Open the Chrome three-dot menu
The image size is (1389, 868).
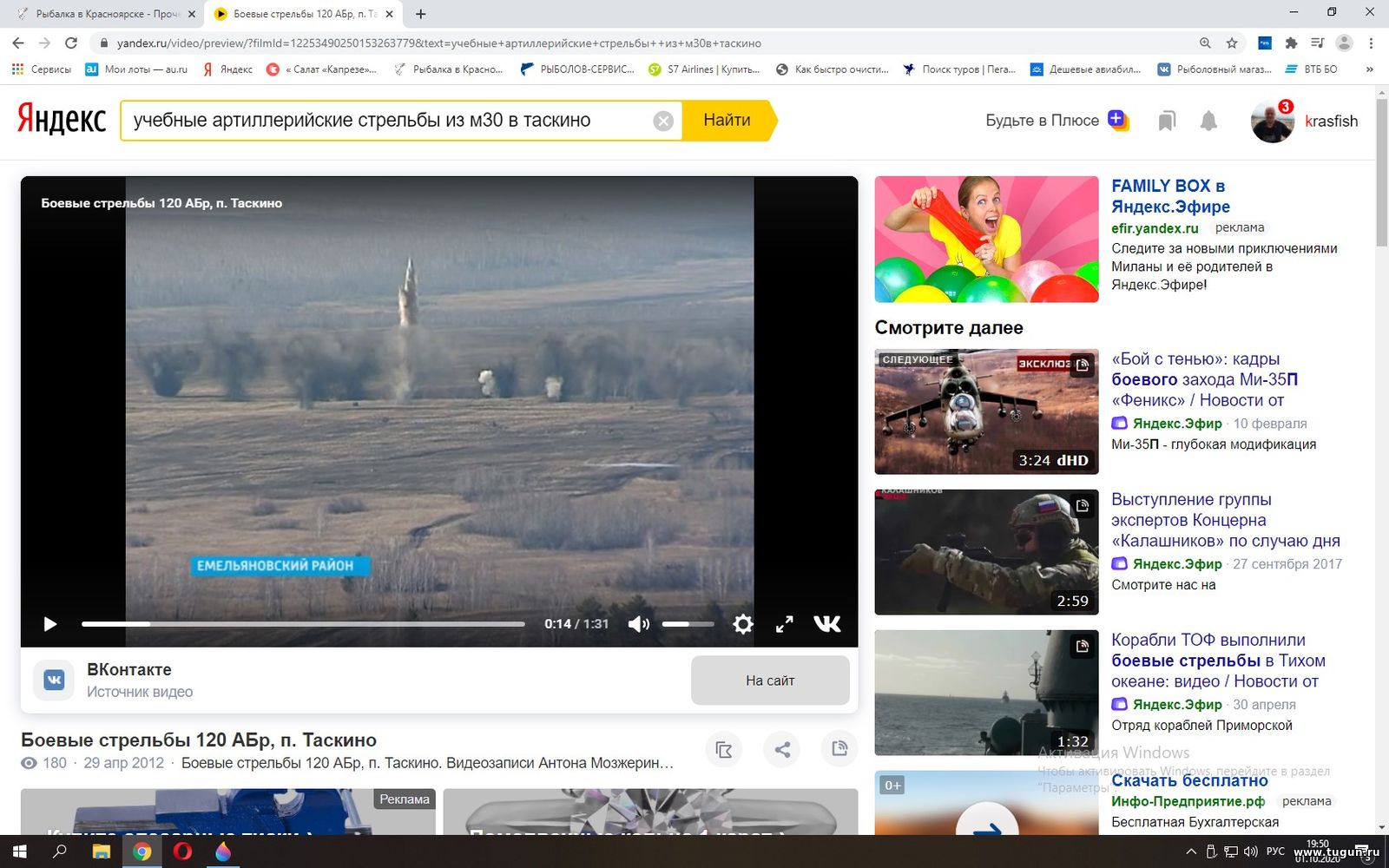[1371, 43]
